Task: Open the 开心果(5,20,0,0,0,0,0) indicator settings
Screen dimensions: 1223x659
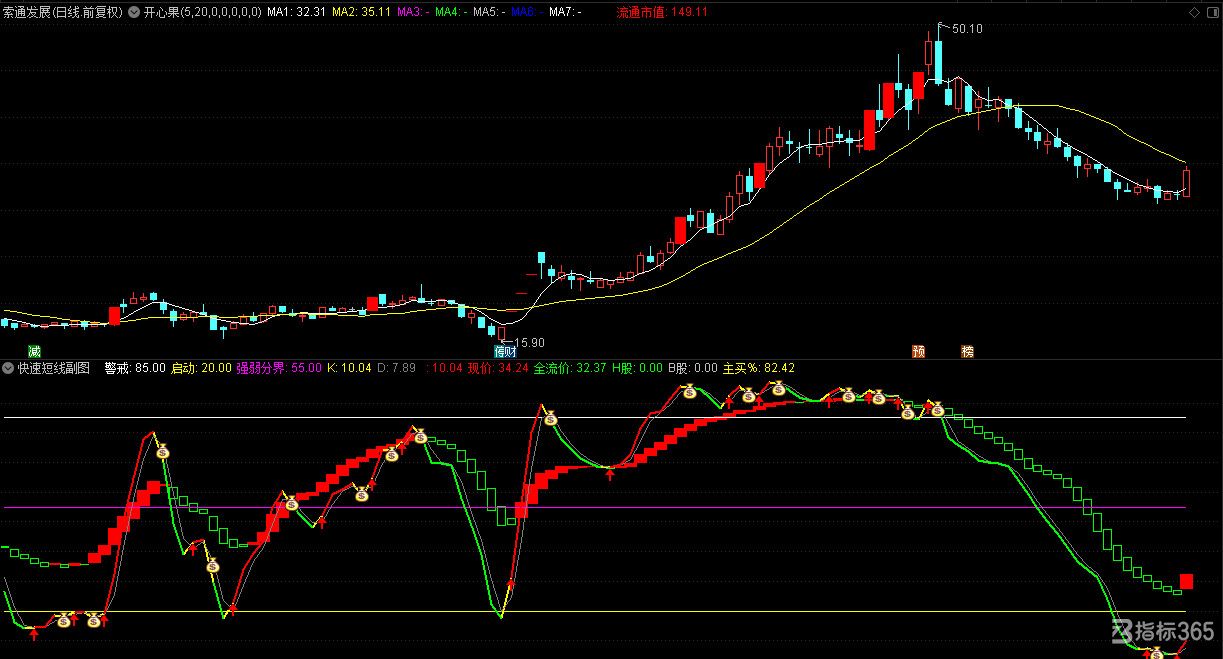Action: 204,12
